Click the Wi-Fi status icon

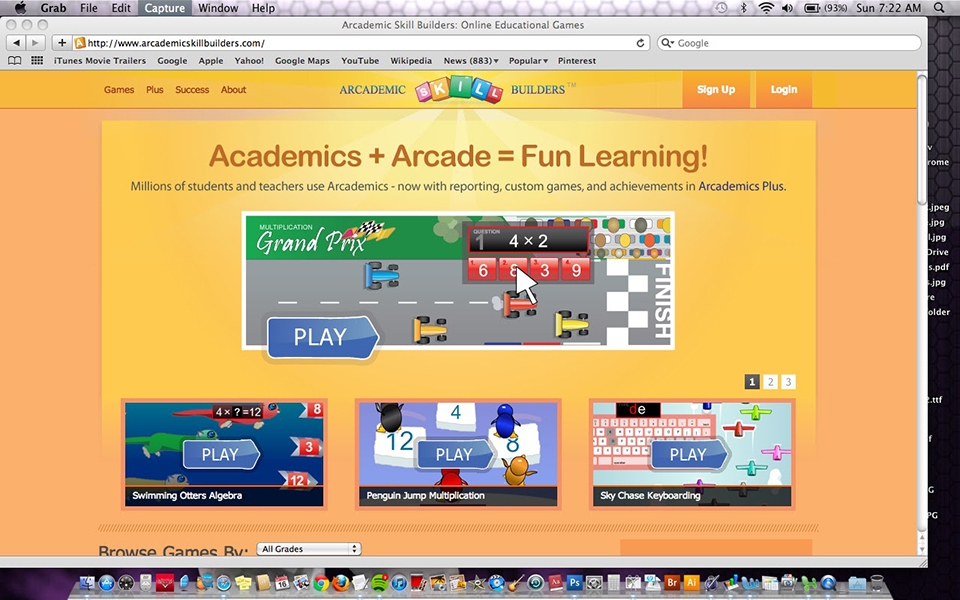(766, 8)
